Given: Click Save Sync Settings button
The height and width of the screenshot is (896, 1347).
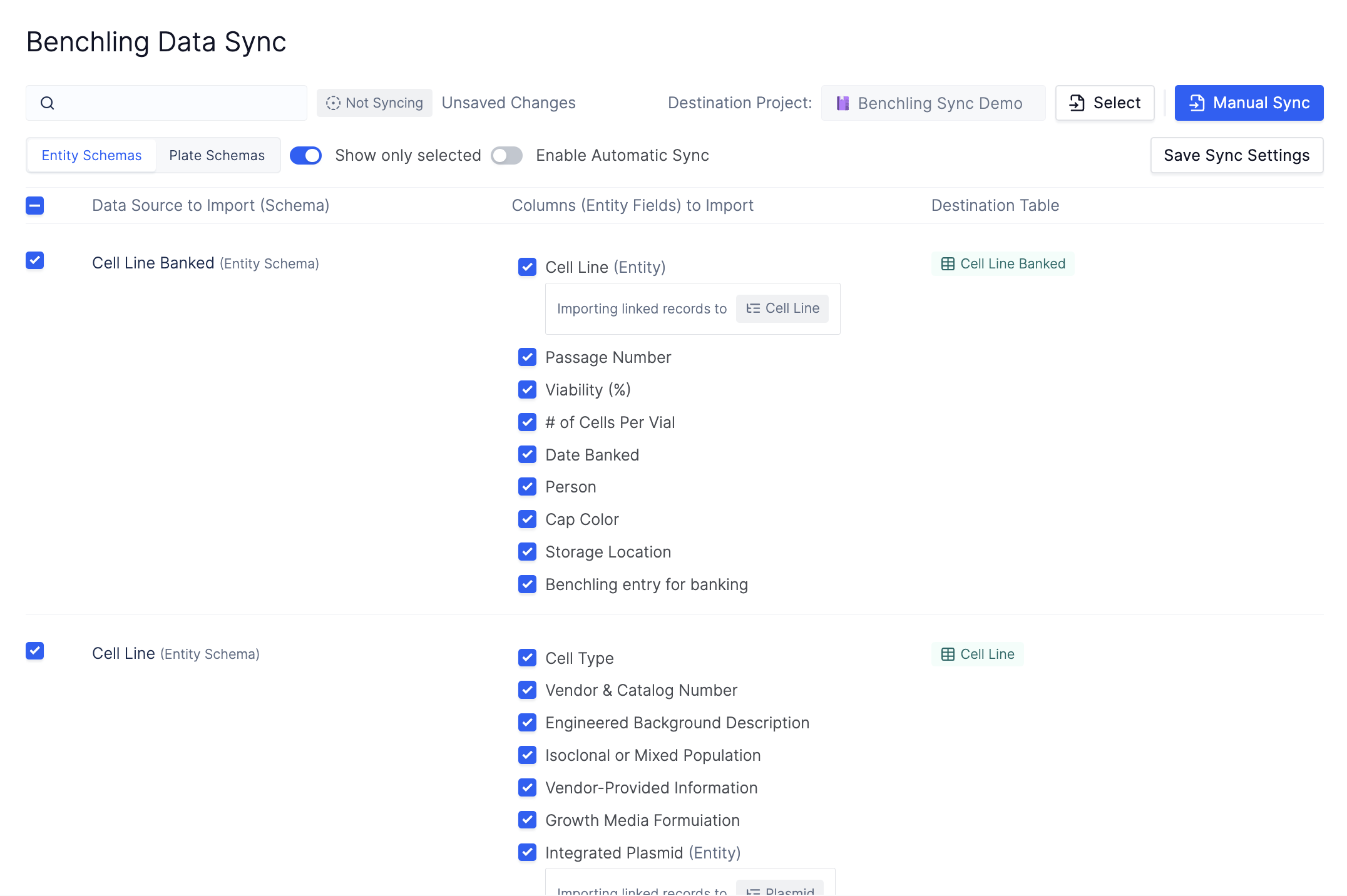Looking at the screenshot, I should (x=1237, y=156).
